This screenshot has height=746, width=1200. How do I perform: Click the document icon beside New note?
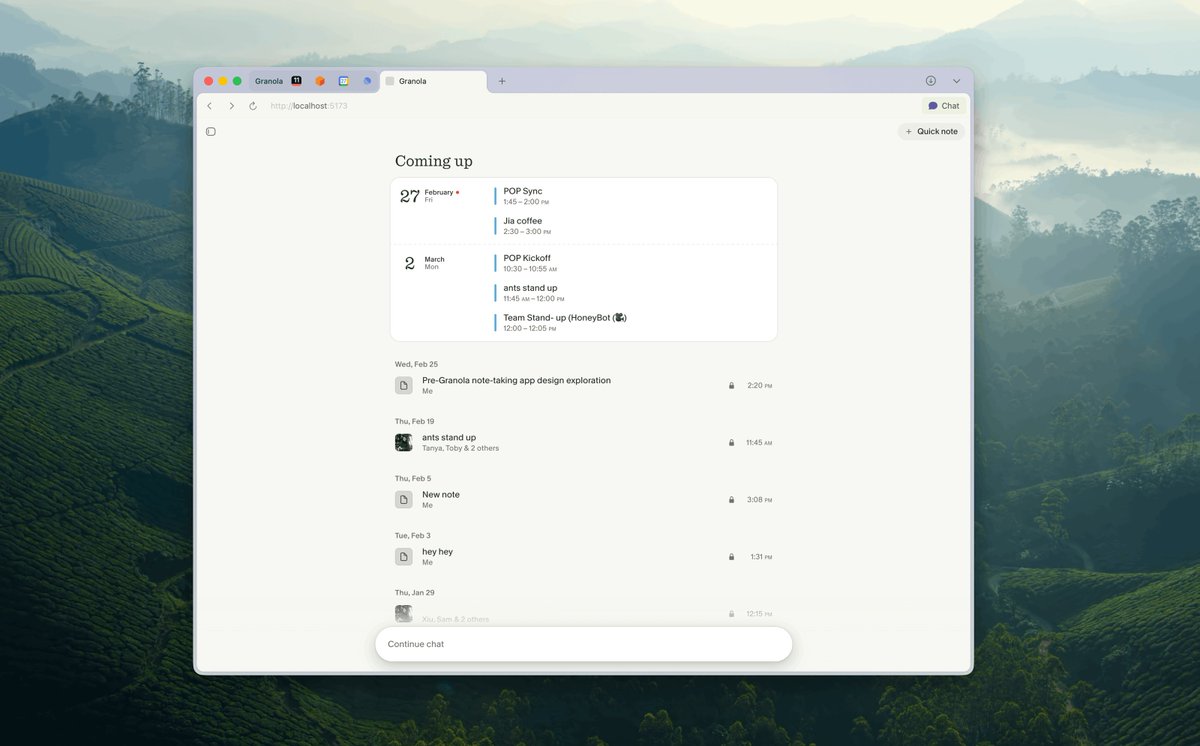point(403,499)
